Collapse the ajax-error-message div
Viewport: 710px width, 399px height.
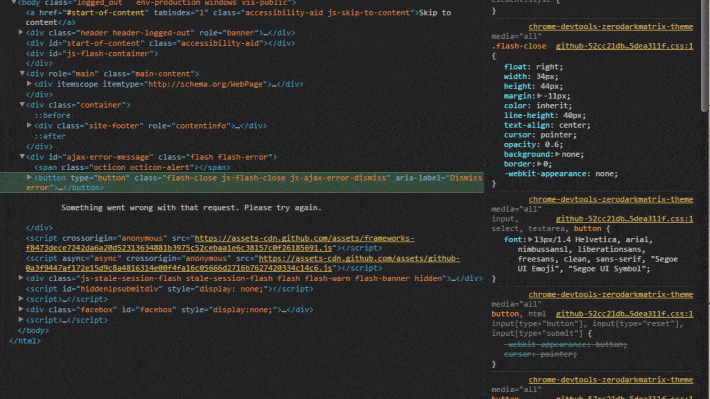click(x=22, y=157)
